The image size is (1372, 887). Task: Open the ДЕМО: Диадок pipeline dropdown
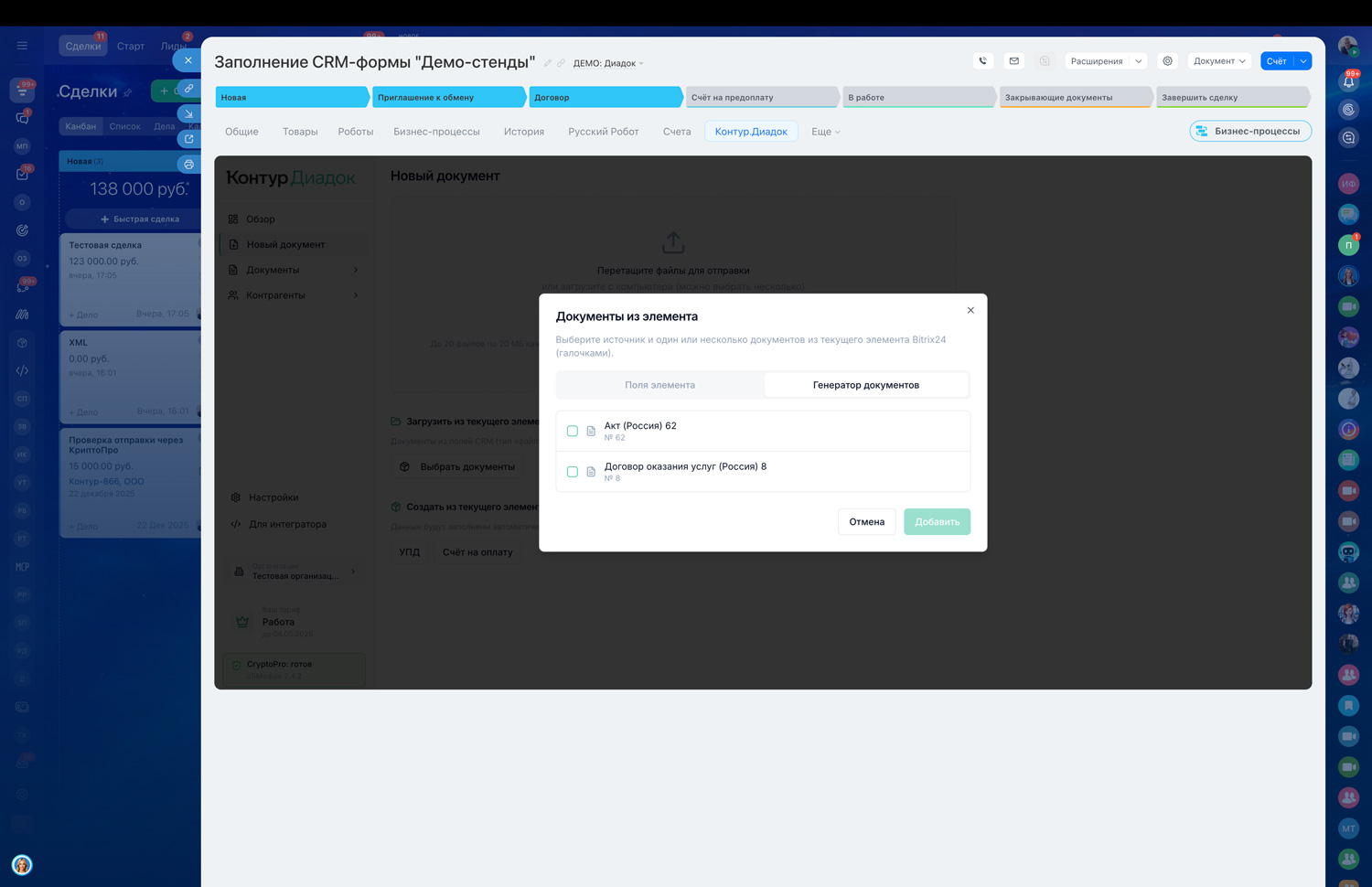pyautogui.click(x=608, y=63)
